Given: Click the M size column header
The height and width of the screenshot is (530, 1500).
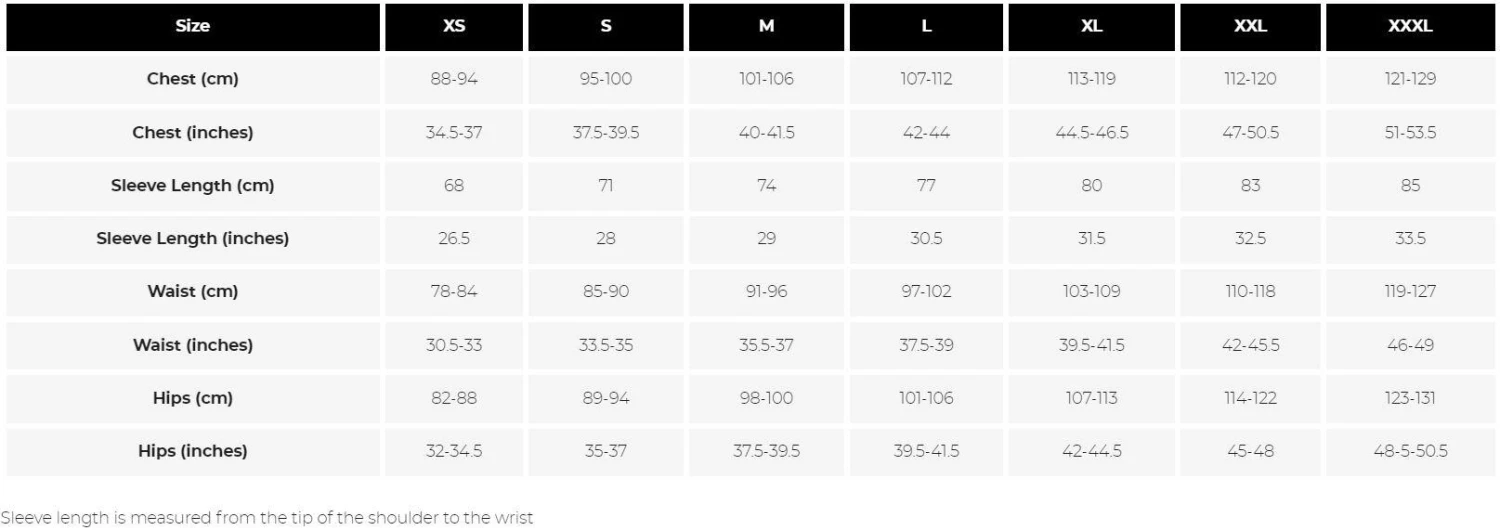Looking at the screenshot, I should point(766,27).
